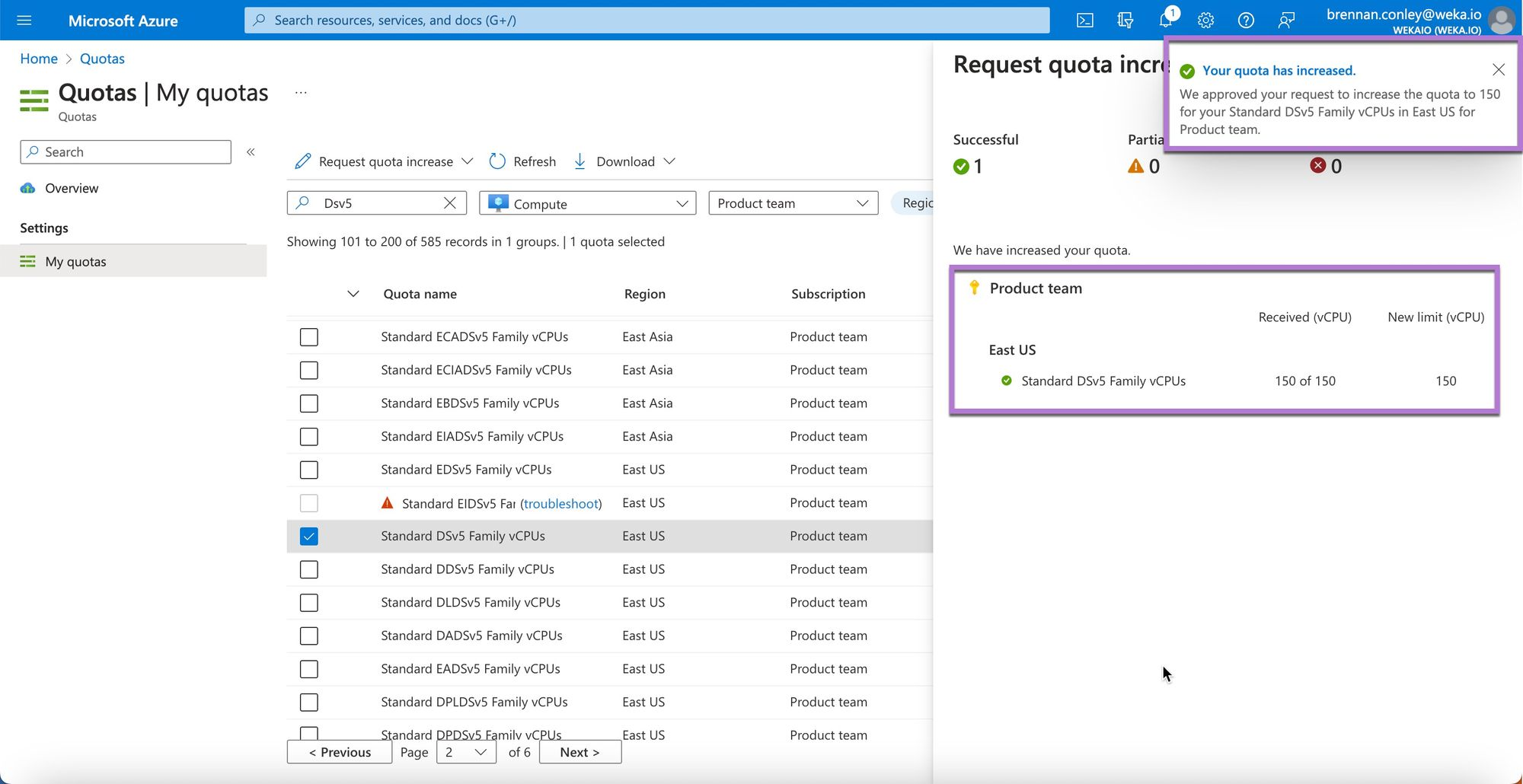
Task: Go to Overview in the sidebar
Action: [x=72, y=189]
